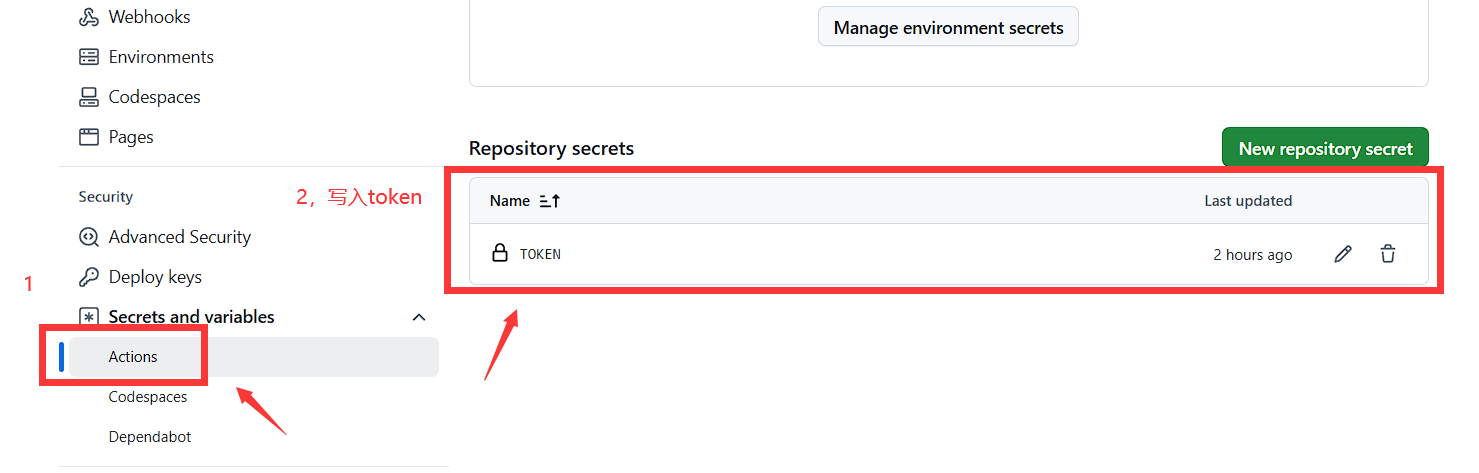The width and height of the screenshot is (1479, 473).
Task: Click the Environments icon in sidebar
Action: coord(89,57)
